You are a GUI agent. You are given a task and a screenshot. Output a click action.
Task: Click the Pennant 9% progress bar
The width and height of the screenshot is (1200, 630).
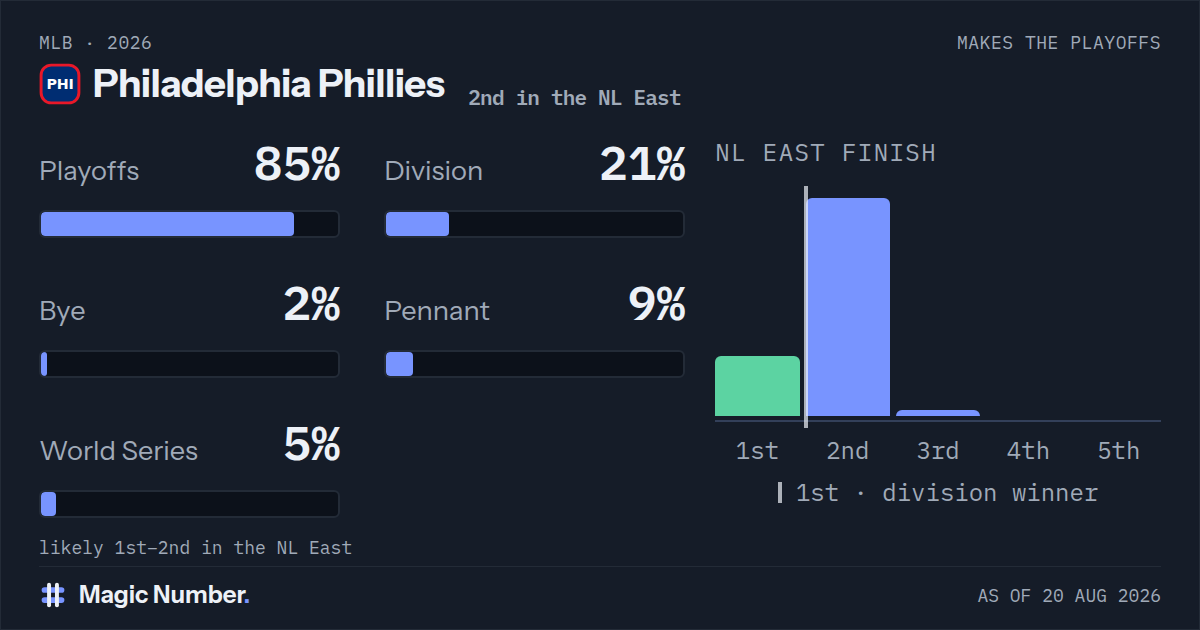click(x=535, y=364)
